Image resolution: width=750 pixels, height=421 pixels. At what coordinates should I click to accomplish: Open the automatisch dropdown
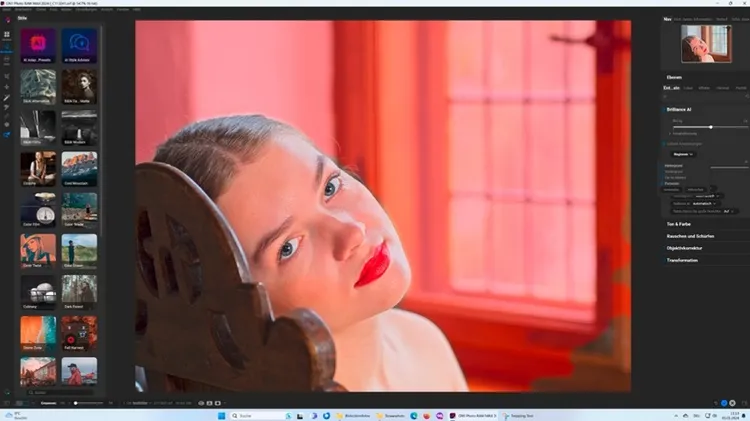tap(704, 204)
